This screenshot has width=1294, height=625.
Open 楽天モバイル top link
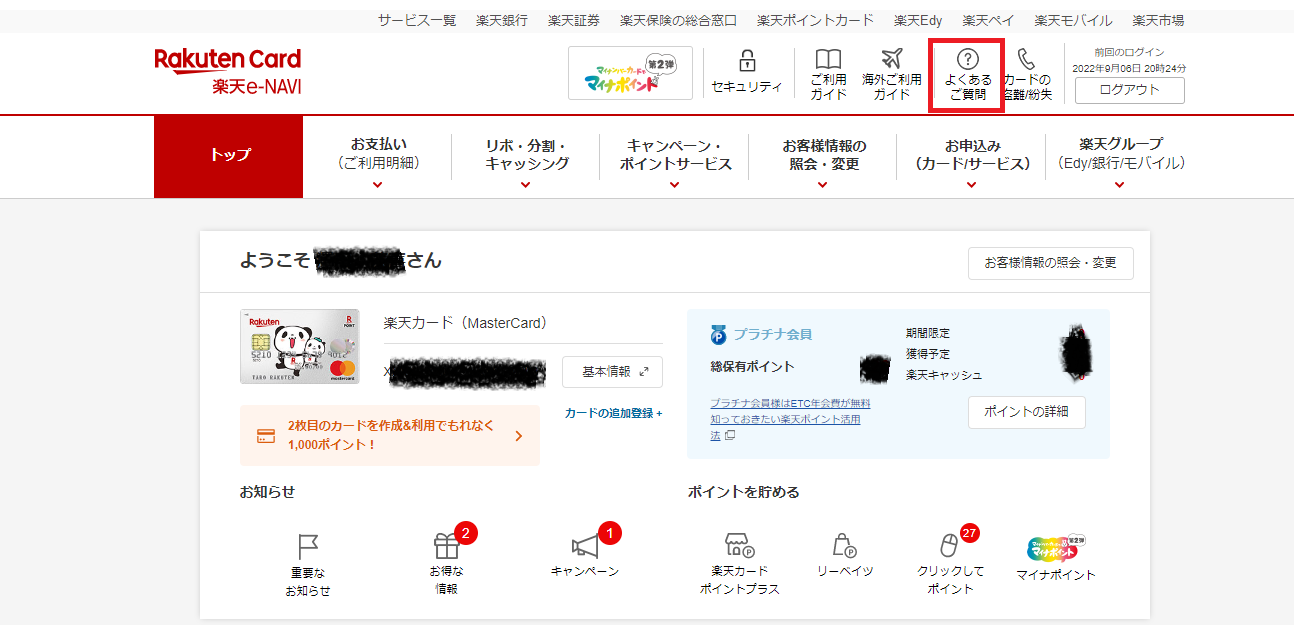coord(1074,20)
